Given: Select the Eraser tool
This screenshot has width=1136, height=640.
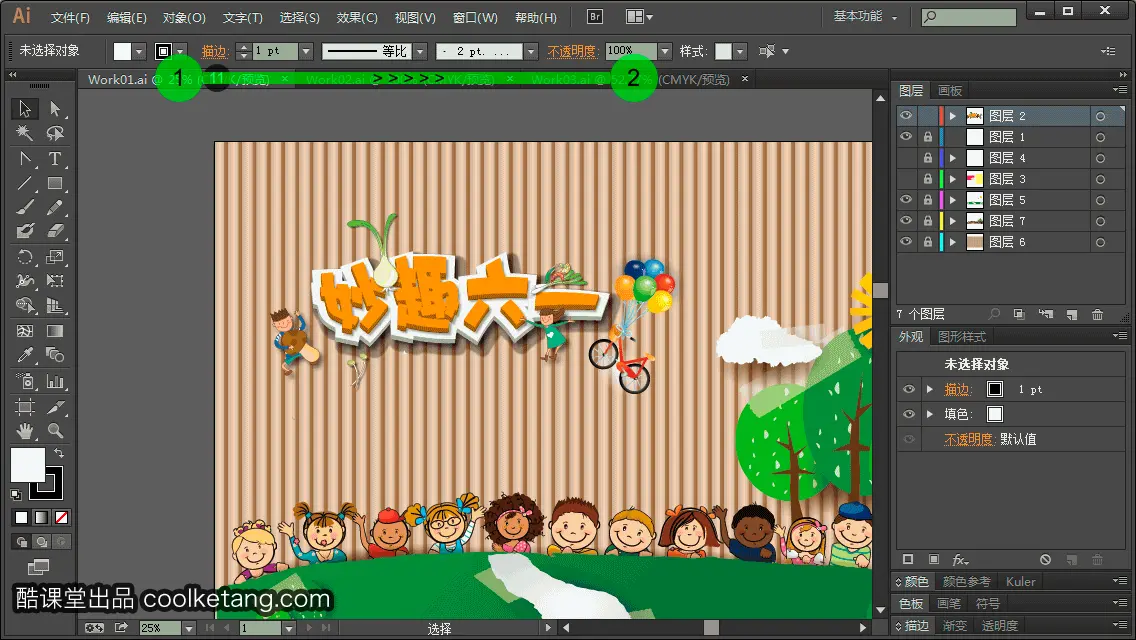Looking at the screenshot, I should 55,231.
